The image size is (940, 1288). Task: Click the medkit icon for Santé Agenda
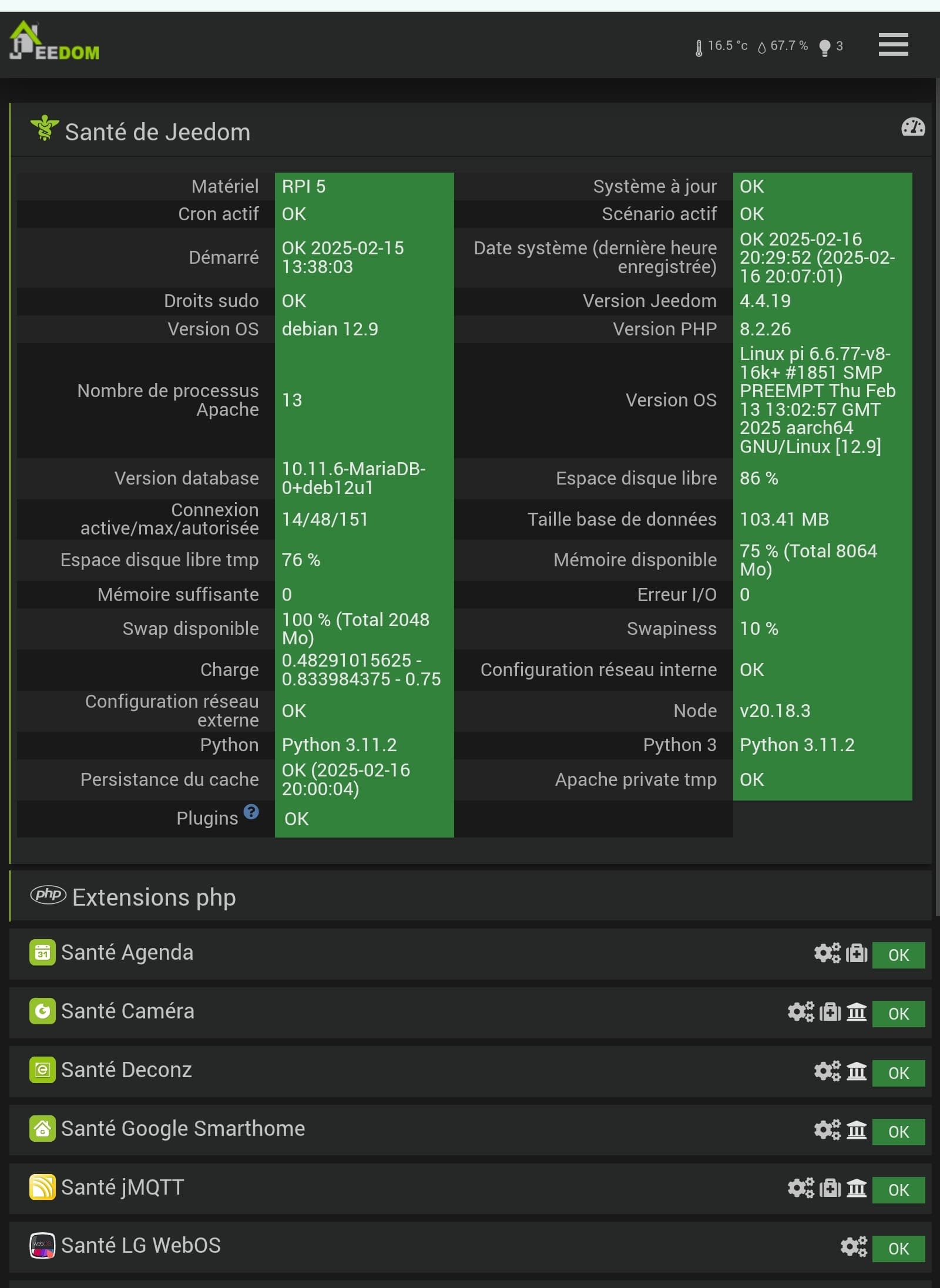857,953
